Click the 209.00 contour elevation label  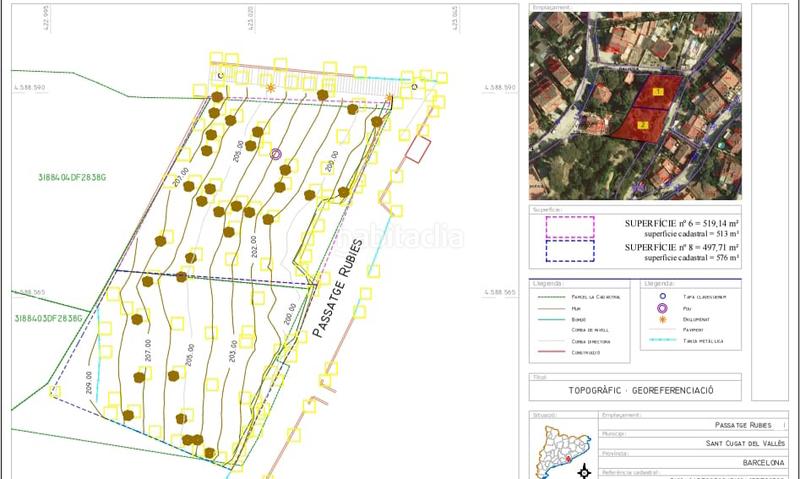[89, 384]
